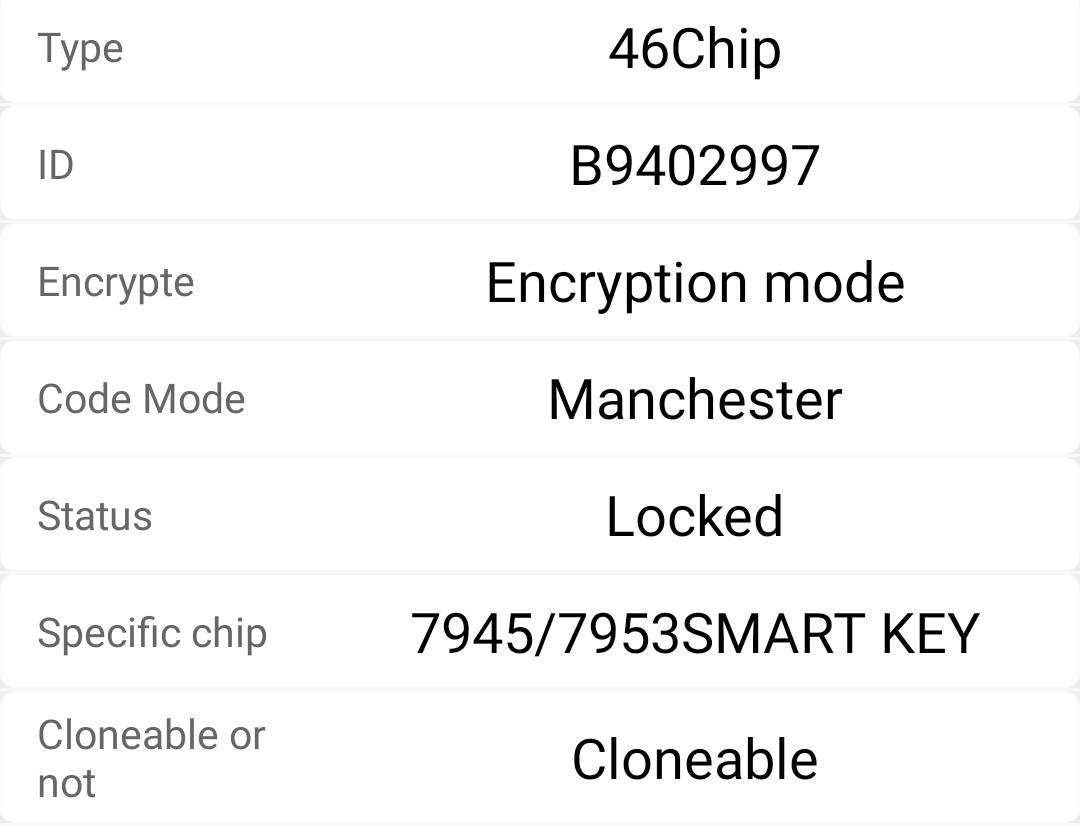Image resolution: width=1080 pixels, height=826 pixels.
Task: Select the Type label
Action: (81, 50)
